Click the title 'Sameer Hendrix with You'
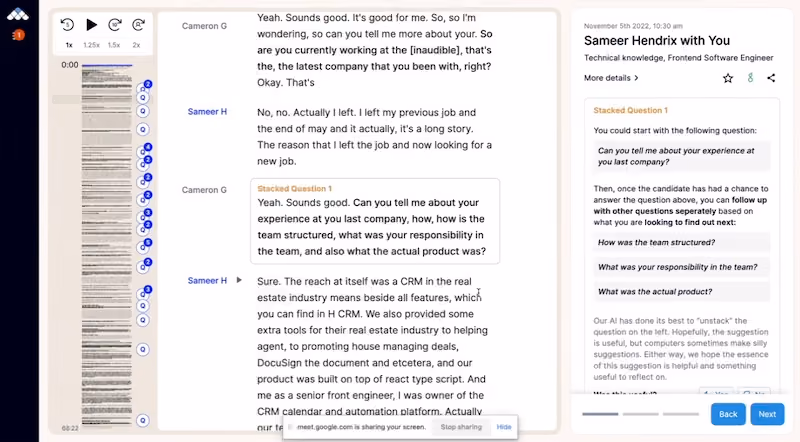The width and height of the screenshot is (800, 442). click(x=657, y=41)
